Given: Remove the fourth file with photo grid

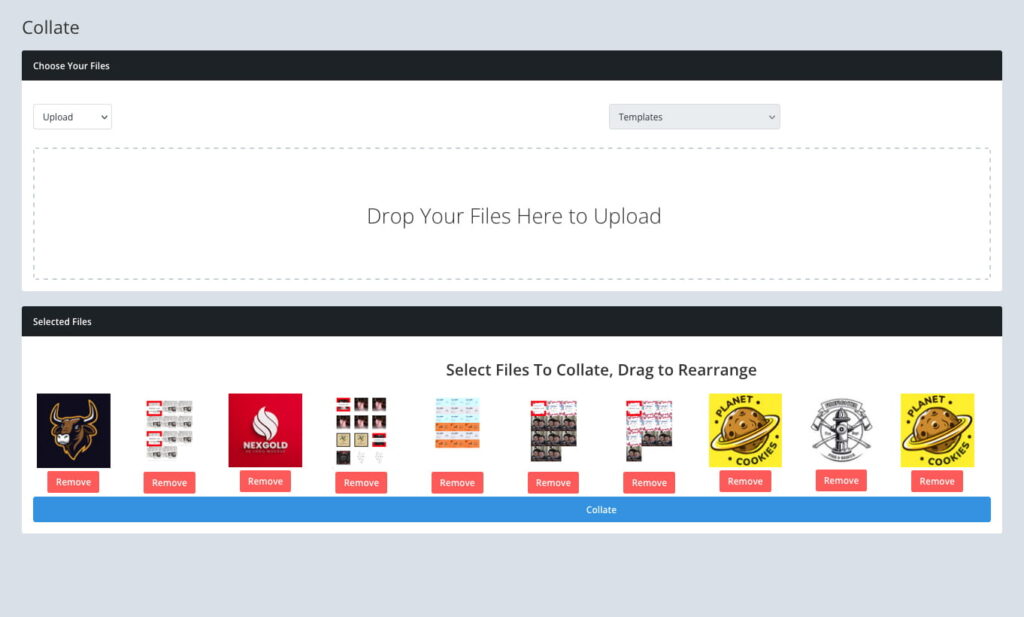Looking at the screenshot, I should (x=361, y=483).
